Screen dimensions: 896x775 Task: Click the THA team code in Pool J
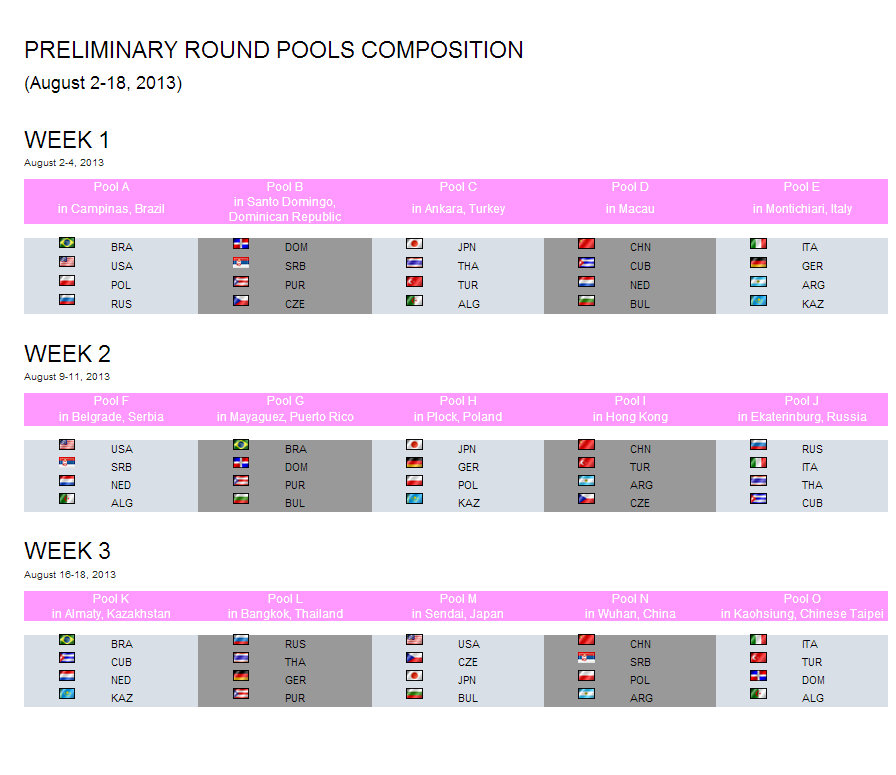(811, 485)
